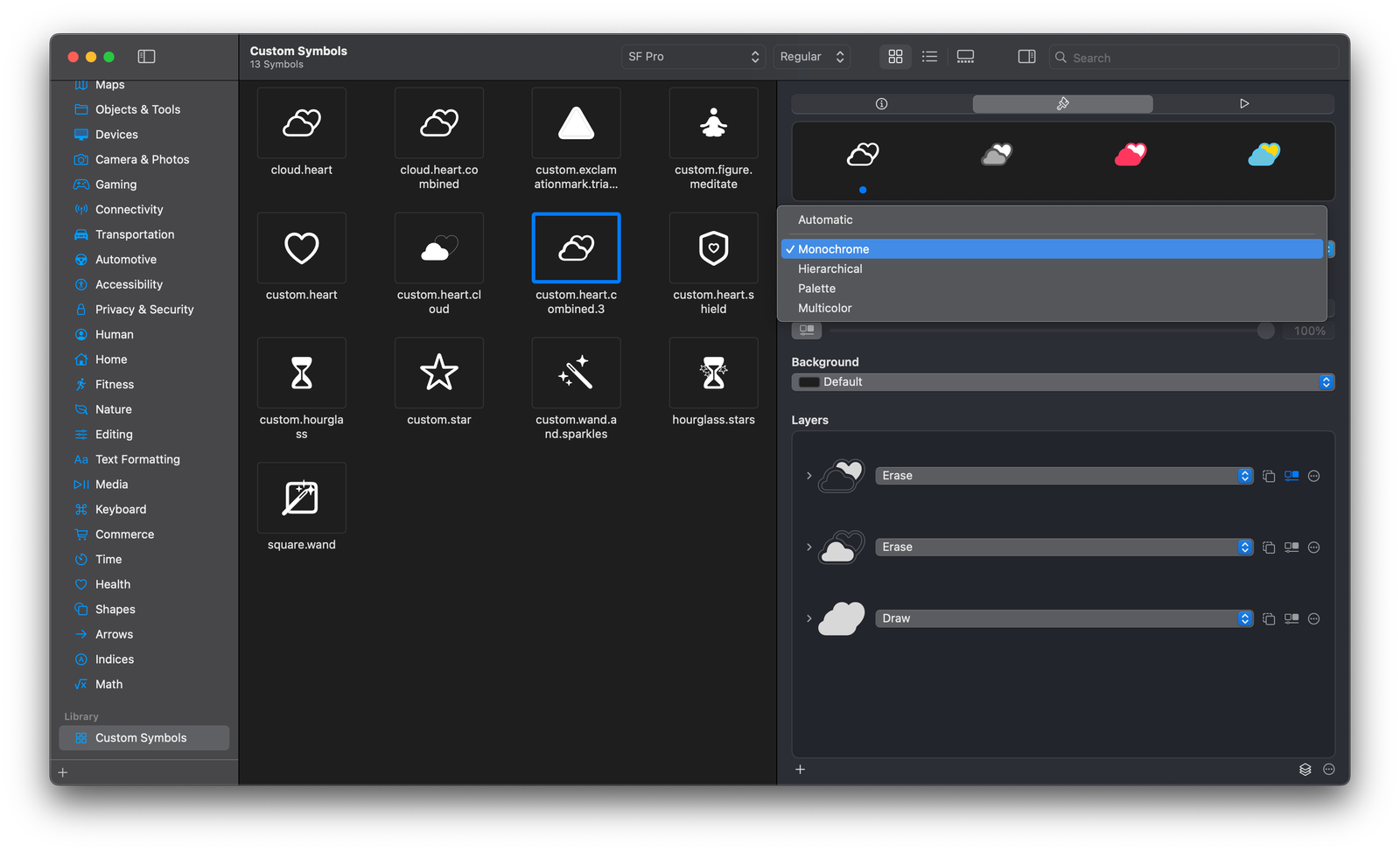Open the more options menu on Draw layer
The image size is (1400, 851).
click(x=1313, y=618)
